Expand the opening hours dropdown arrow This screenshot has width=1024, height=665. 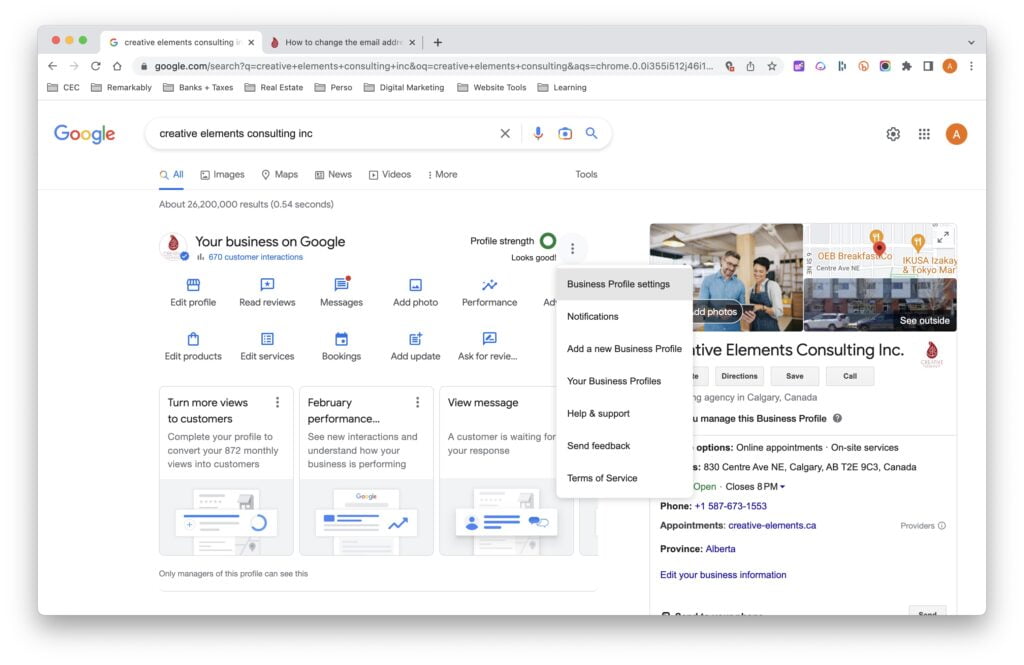[782, 487]
